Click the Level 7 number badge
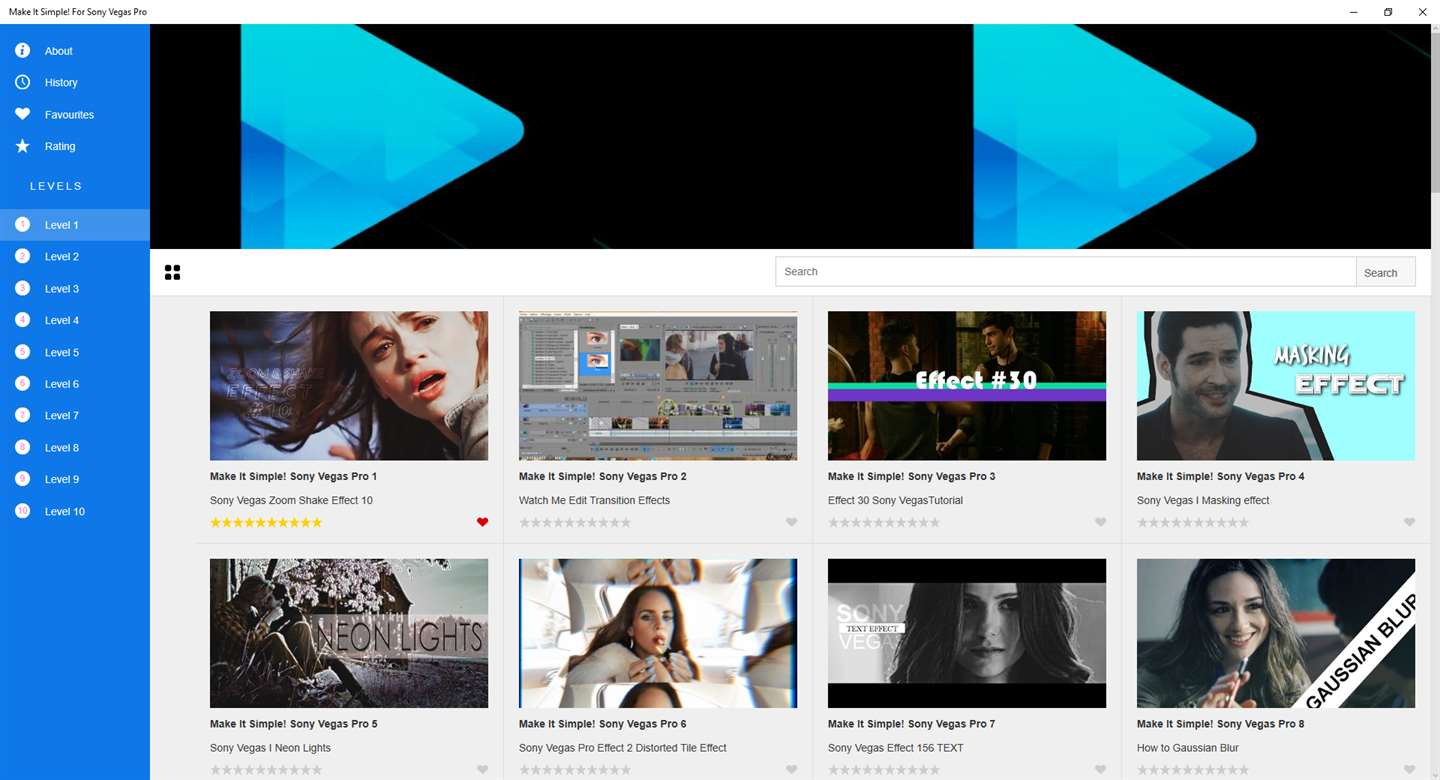Image resolution: width=1440 pixels, height=780 pixels. click(22, 415)
